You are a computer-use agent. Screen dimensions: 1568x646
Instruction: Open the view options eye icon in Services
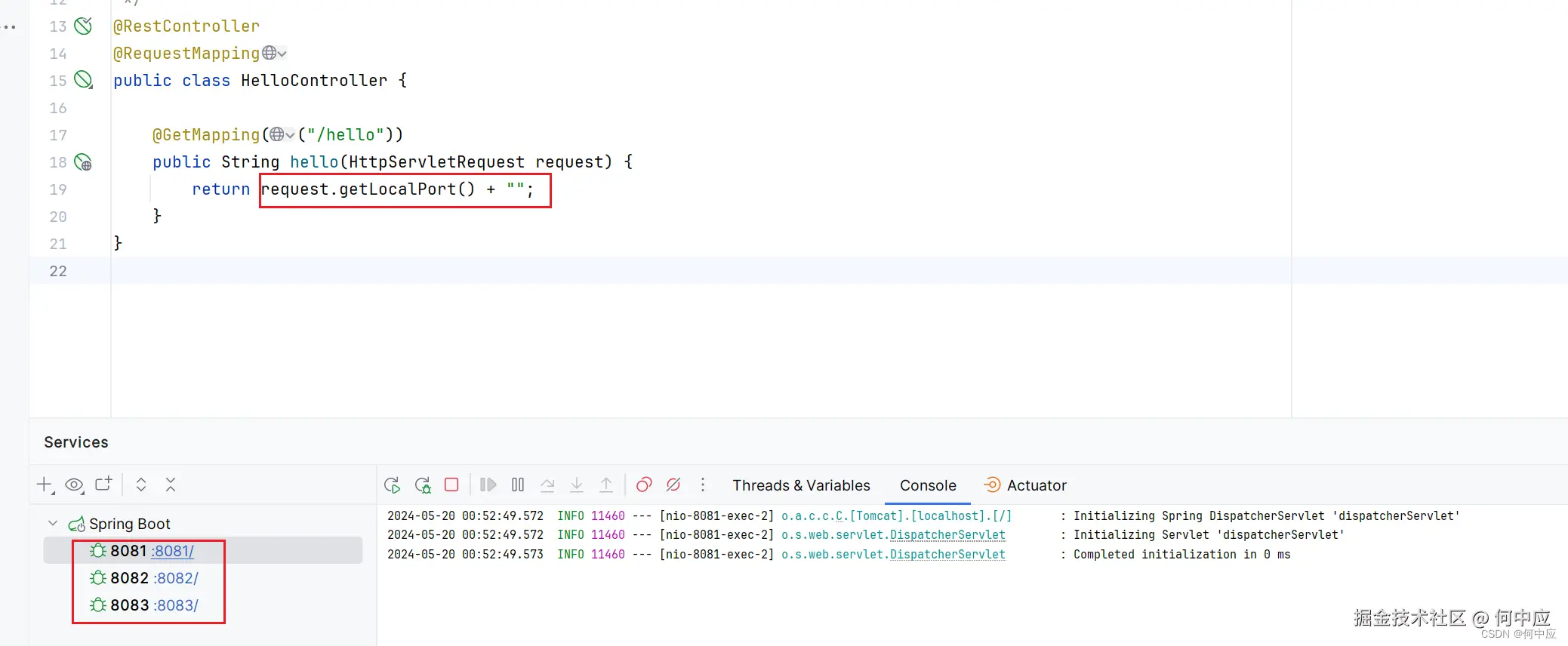(74, 485)
